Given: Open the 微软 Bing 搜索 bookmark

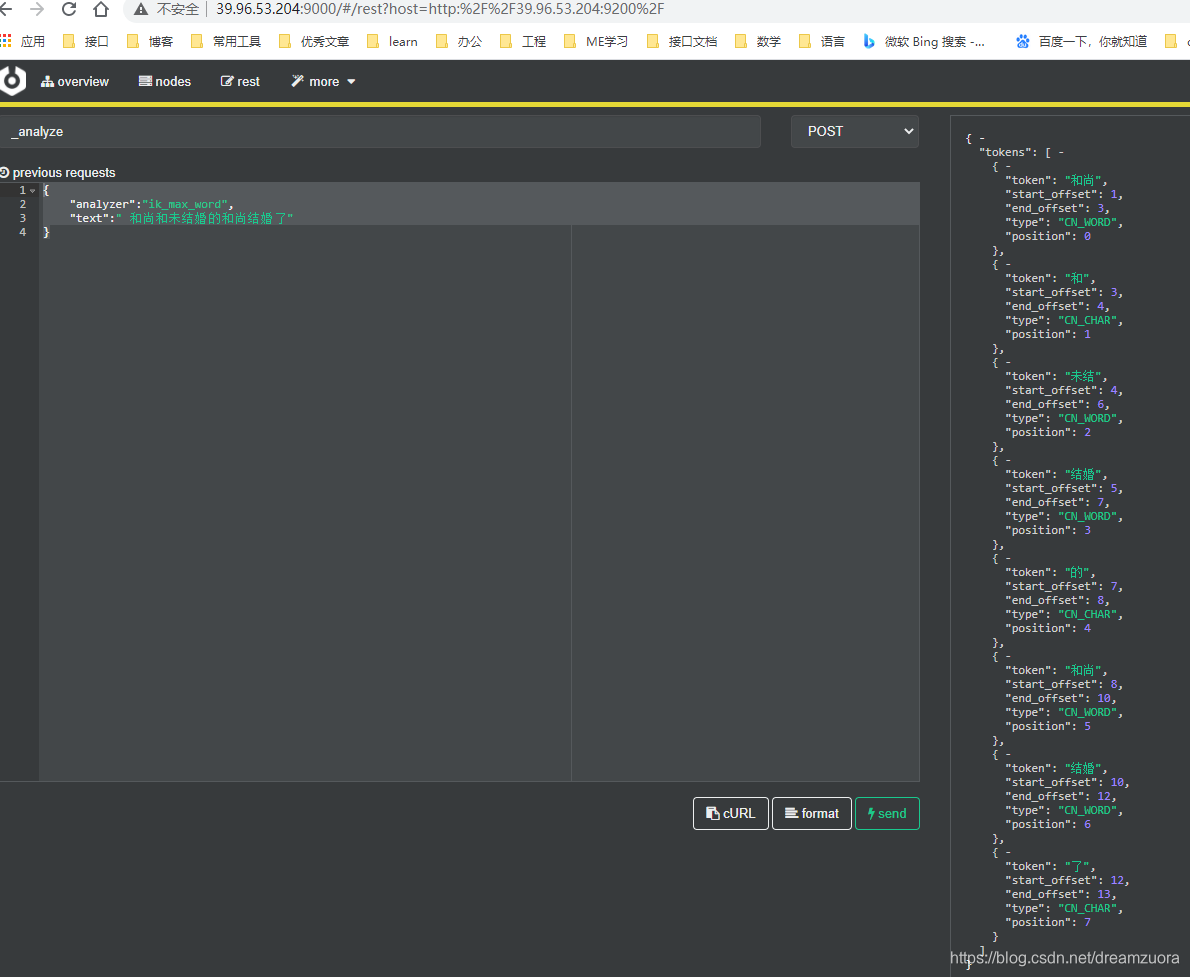Looking at the screenshot, I should (x=924, y=41).
